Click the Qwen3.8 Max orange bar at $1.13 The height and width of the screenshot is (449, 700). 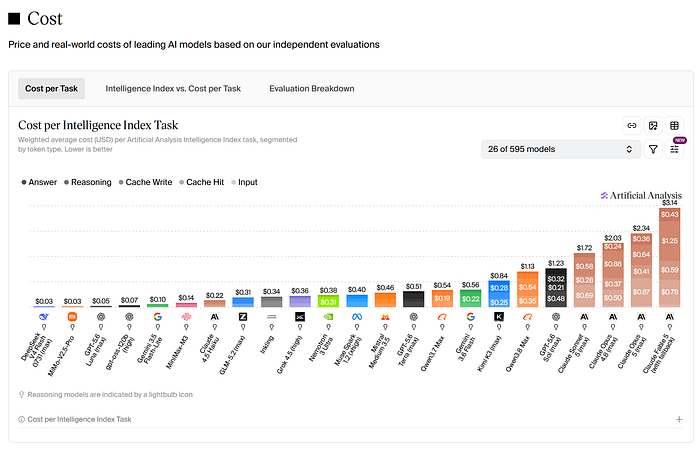coord(527,289)
